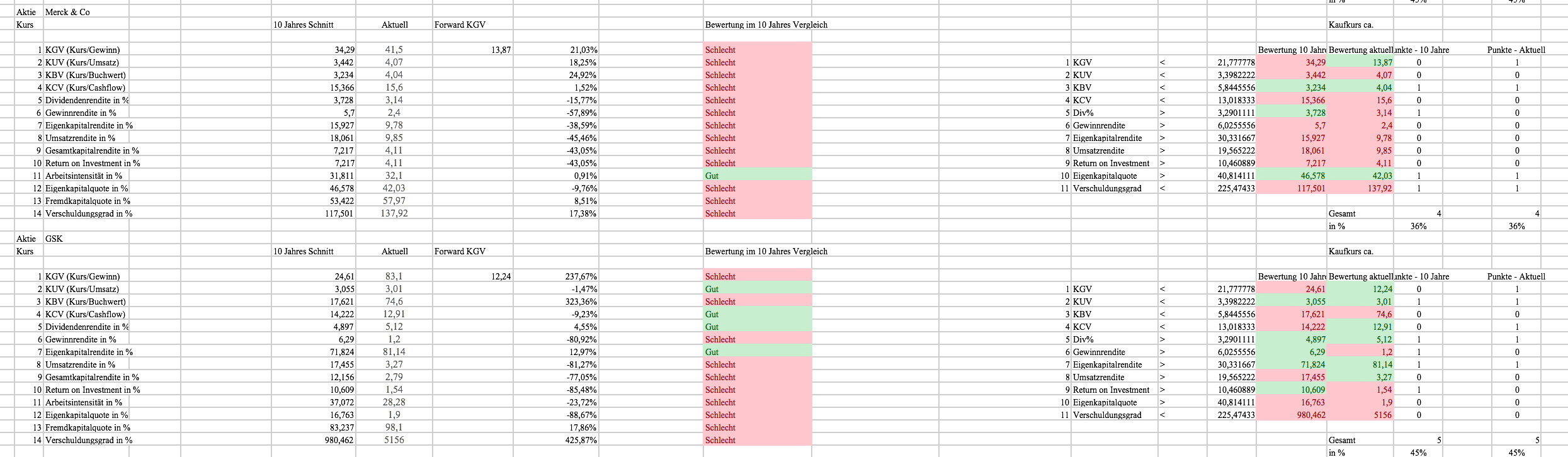
Task: Select GSK's Verschuldungsgrad change 425,87%
Action: pos(581,440)
